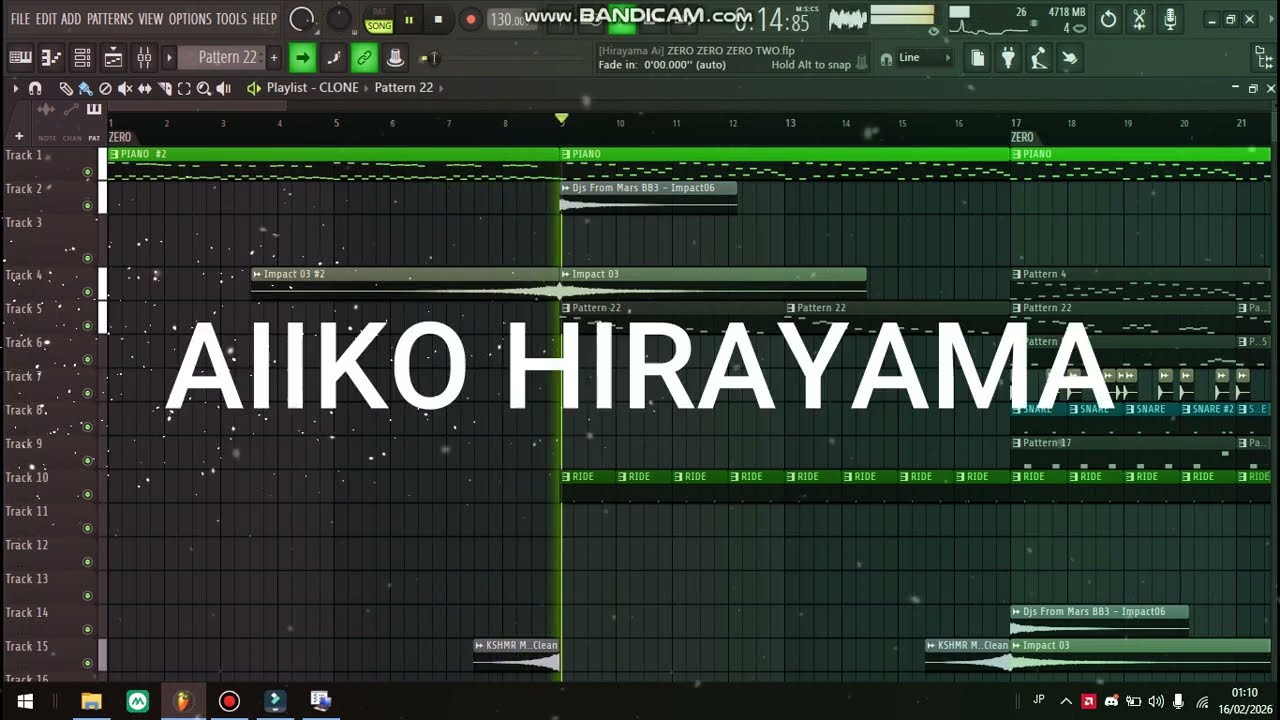The image size is (1280, 720).
Task: Stop playback with the stop button
Action: click(438, 20)
